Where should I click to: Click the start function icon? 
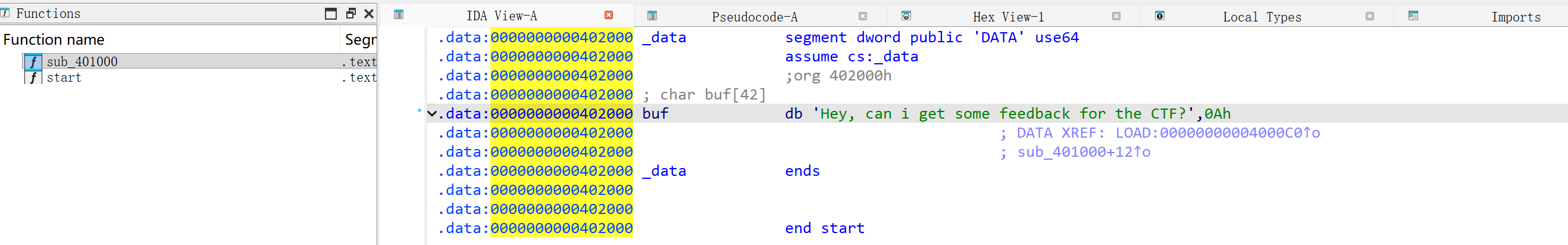click(x=33, y=77)
